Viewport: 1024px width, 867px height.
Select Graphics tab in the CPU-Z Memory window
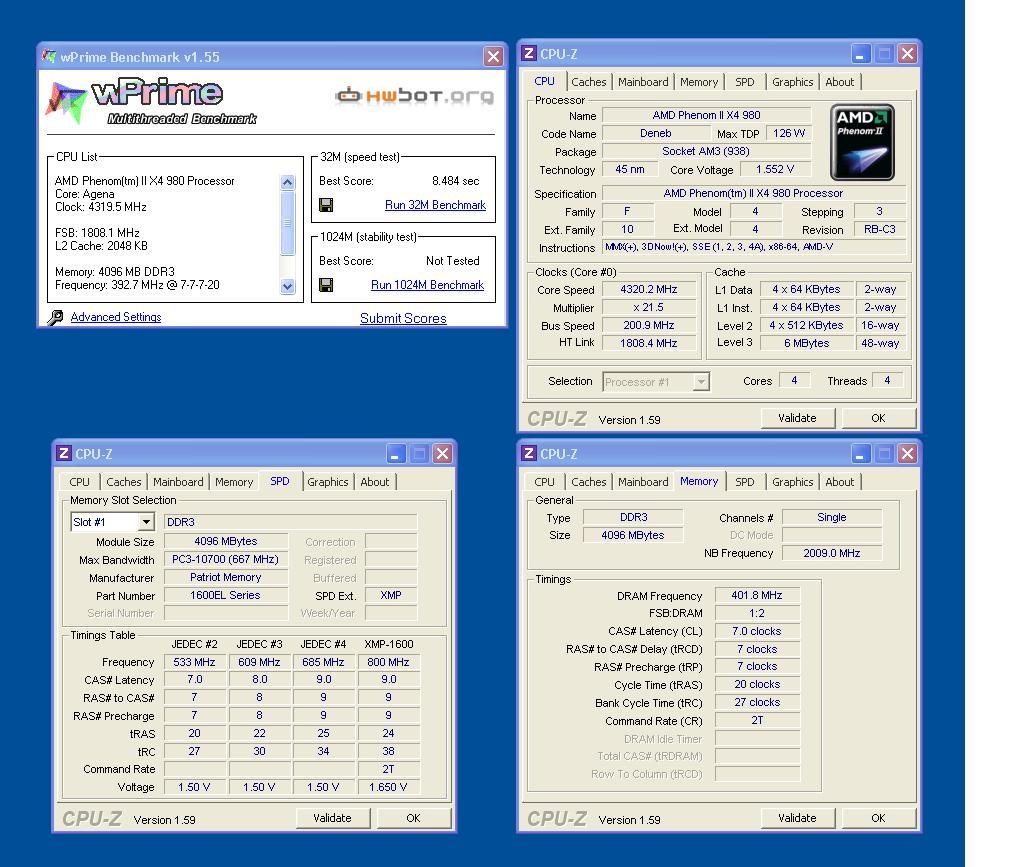pos(792,482)
